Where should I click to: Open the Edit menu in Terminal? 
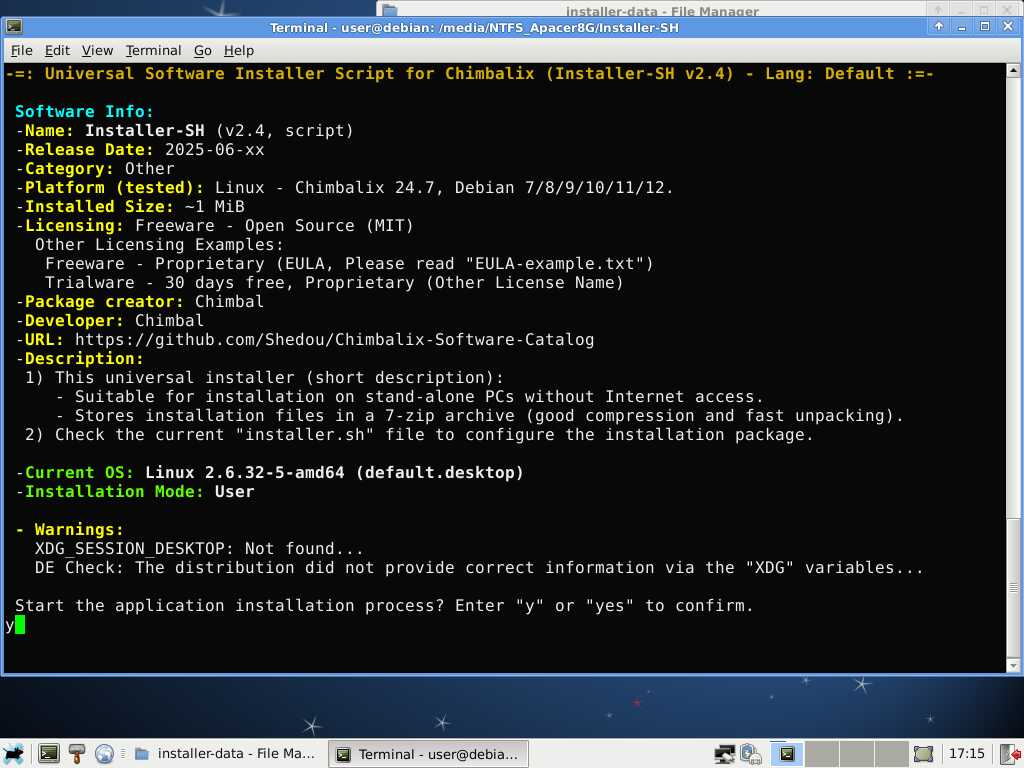tap(57, 50)
